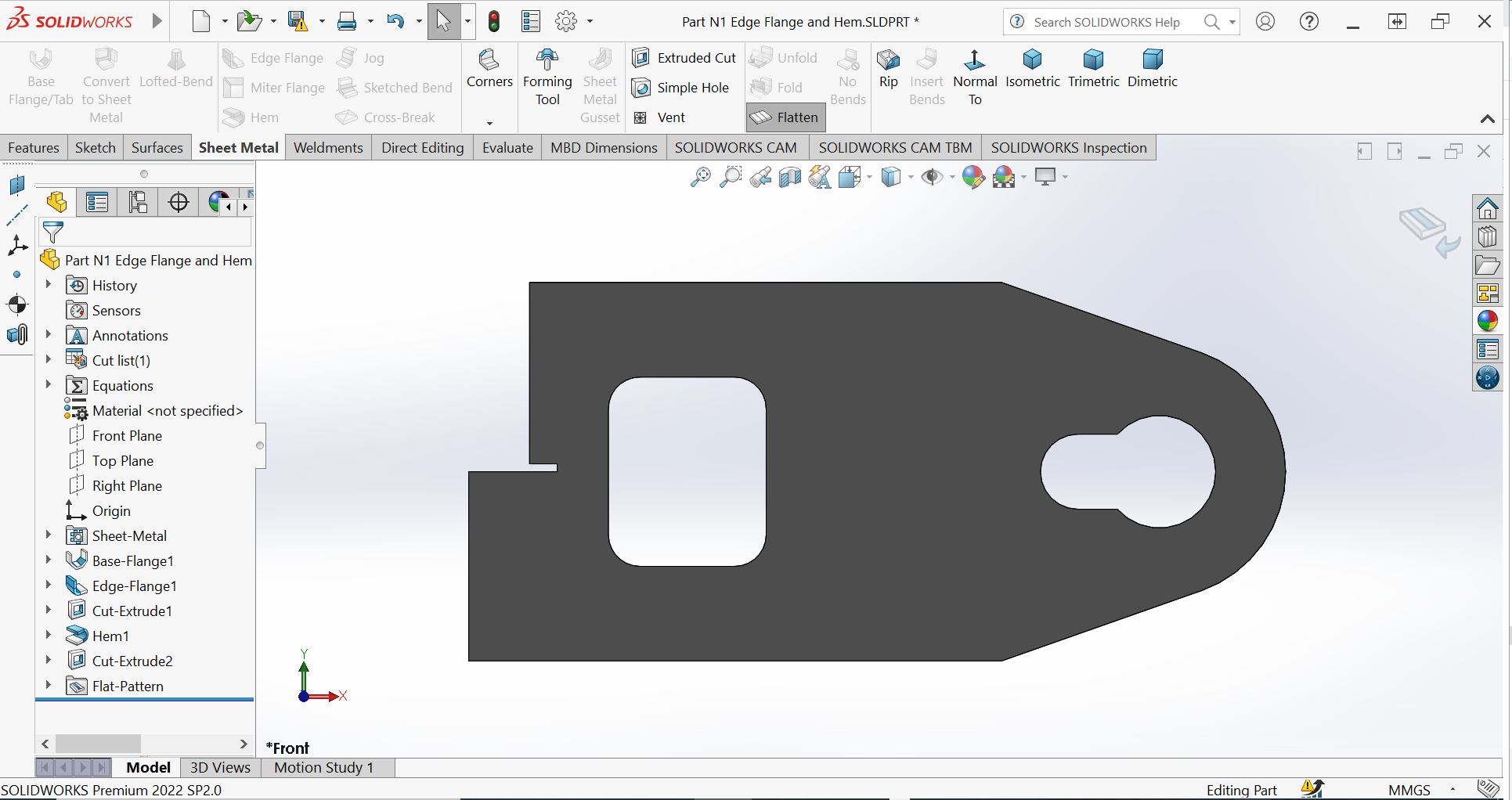The width and height of the screenshot is (1512, 800).
Task: Collapse the ribbon with the up chevron
Action: (1487, 119)
